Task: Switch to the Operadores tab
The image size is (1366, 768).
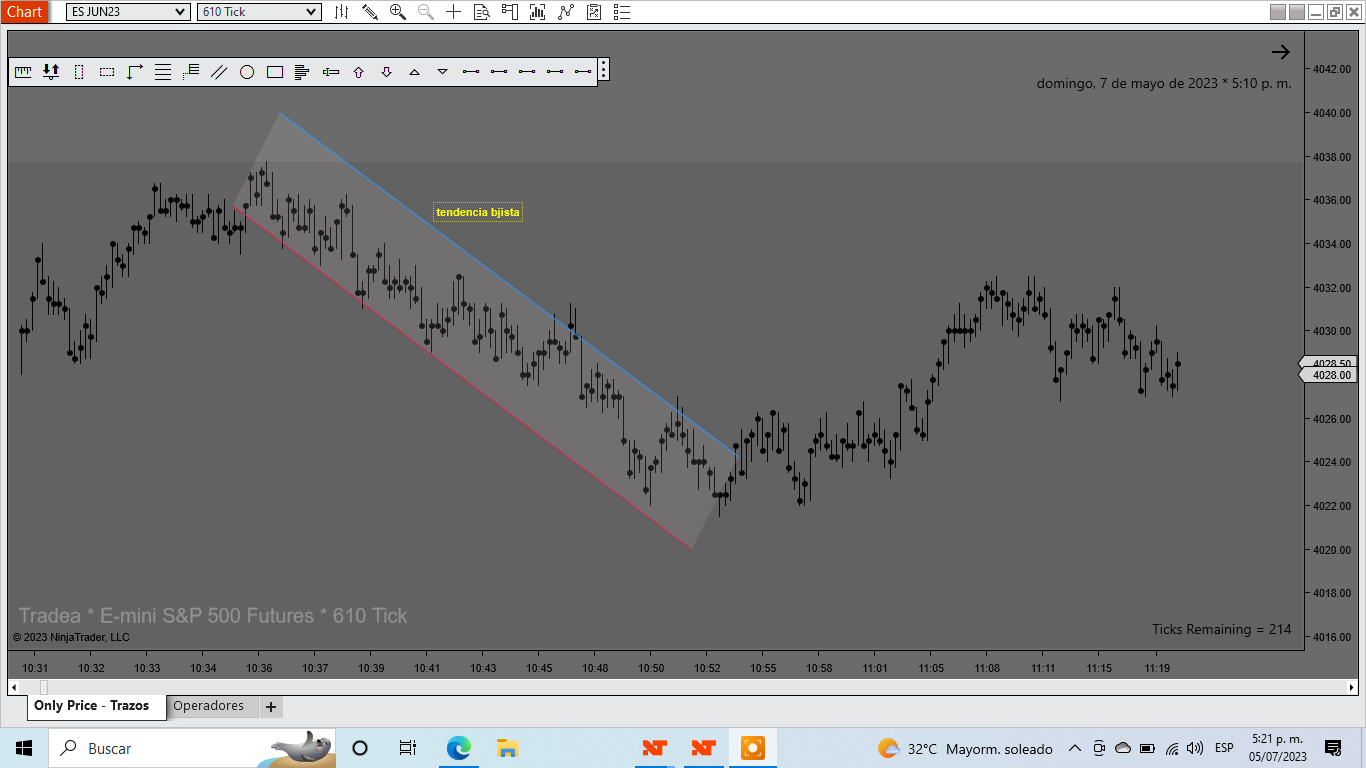Action: point(209,706)
